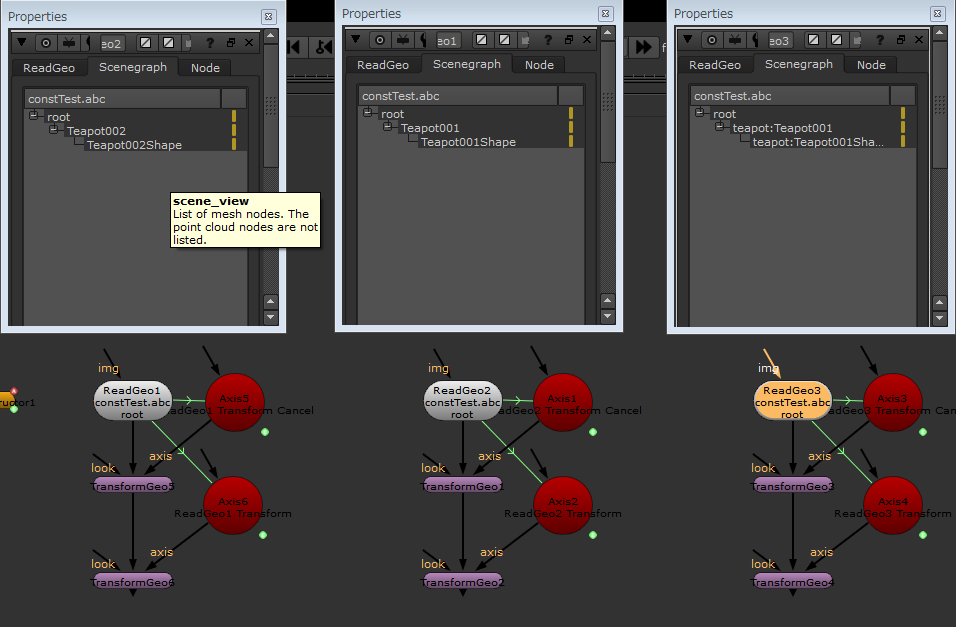The width and height of the screenshot is (956, 627).
Task: Click the help question mark in ReadGeo1 panel
Action: (x=210, y=43)
